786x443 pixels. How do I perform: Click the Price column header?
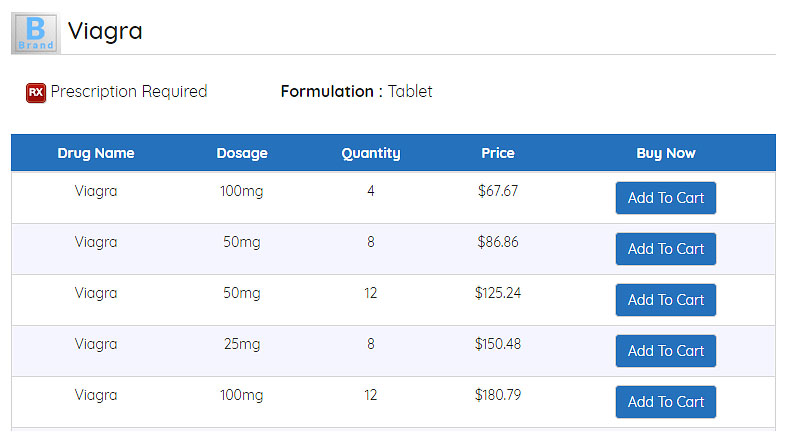point(498,153)
